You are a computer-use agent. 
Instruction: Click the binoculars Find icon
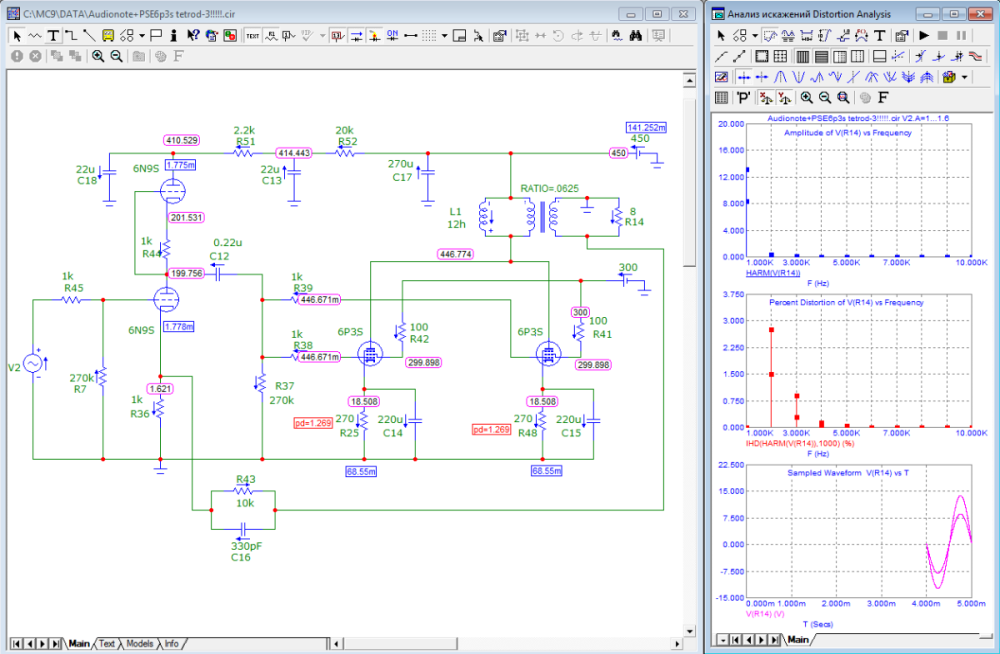pyautogui.click(x=634, y=35)
